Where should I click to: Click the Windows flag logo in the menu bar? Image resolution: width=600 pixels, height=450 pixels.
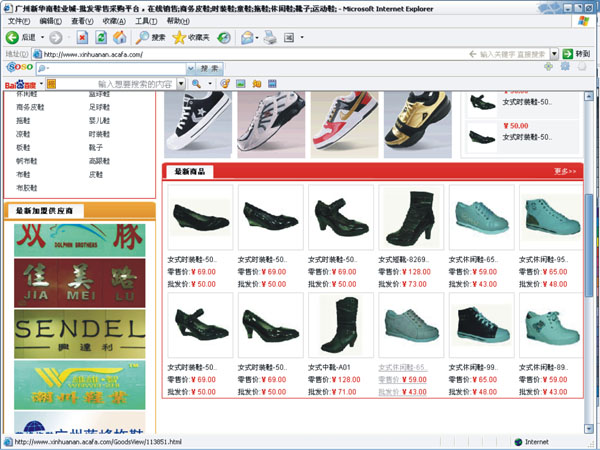[584, 21]
